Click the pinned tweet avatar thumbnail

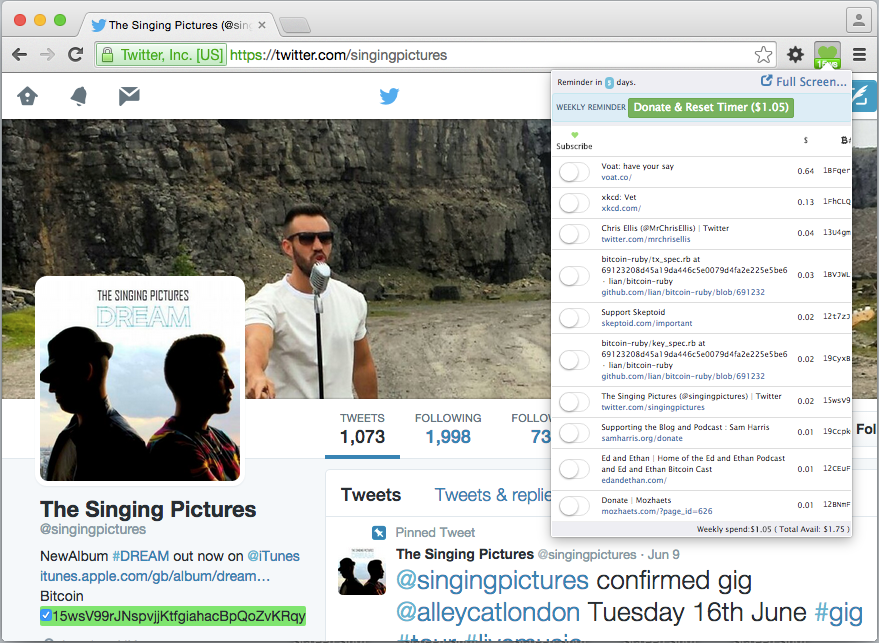pyautogui.click(x=362, y=571)
